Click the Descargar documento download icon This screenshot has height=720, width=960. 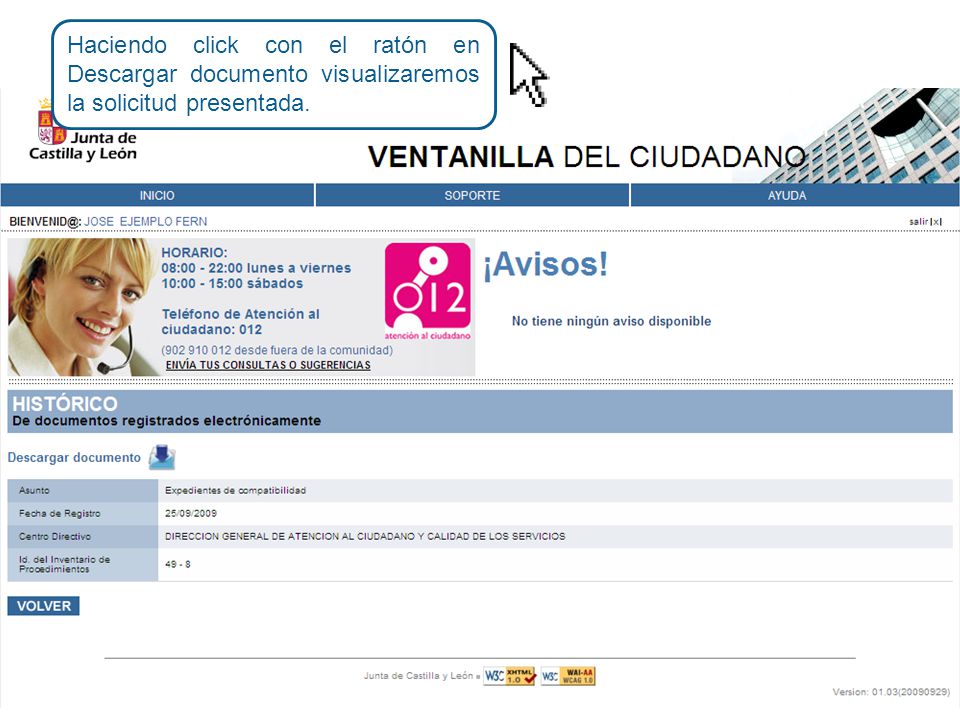coord(162,458)
